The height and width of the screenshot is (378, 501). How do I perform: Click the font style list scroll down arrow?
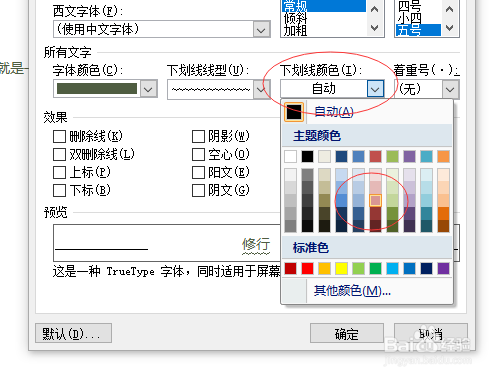tap(375, 28)
